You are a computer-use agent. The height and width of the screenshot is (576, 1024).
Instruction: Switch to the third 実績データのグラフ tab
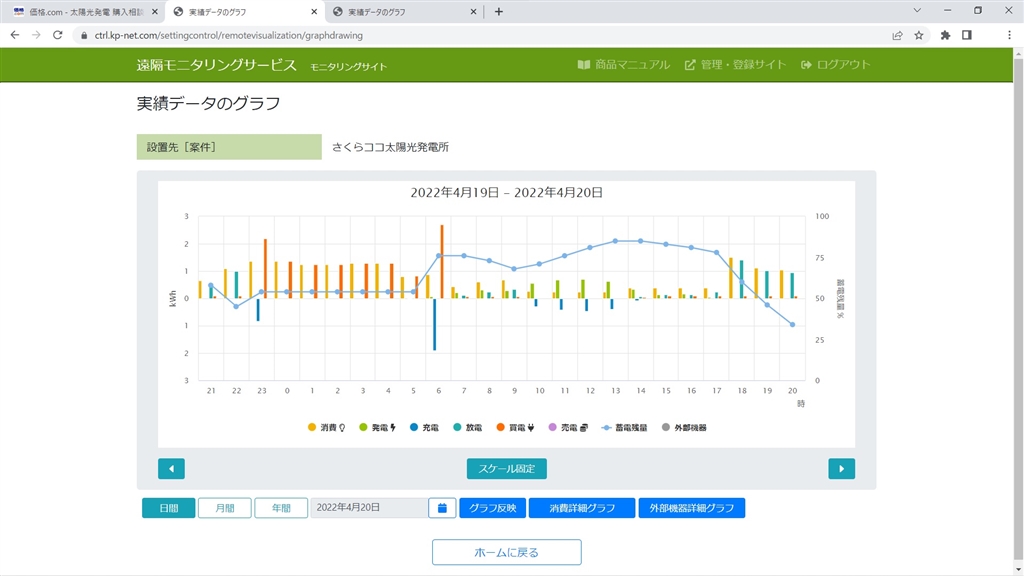click(405, 12)
